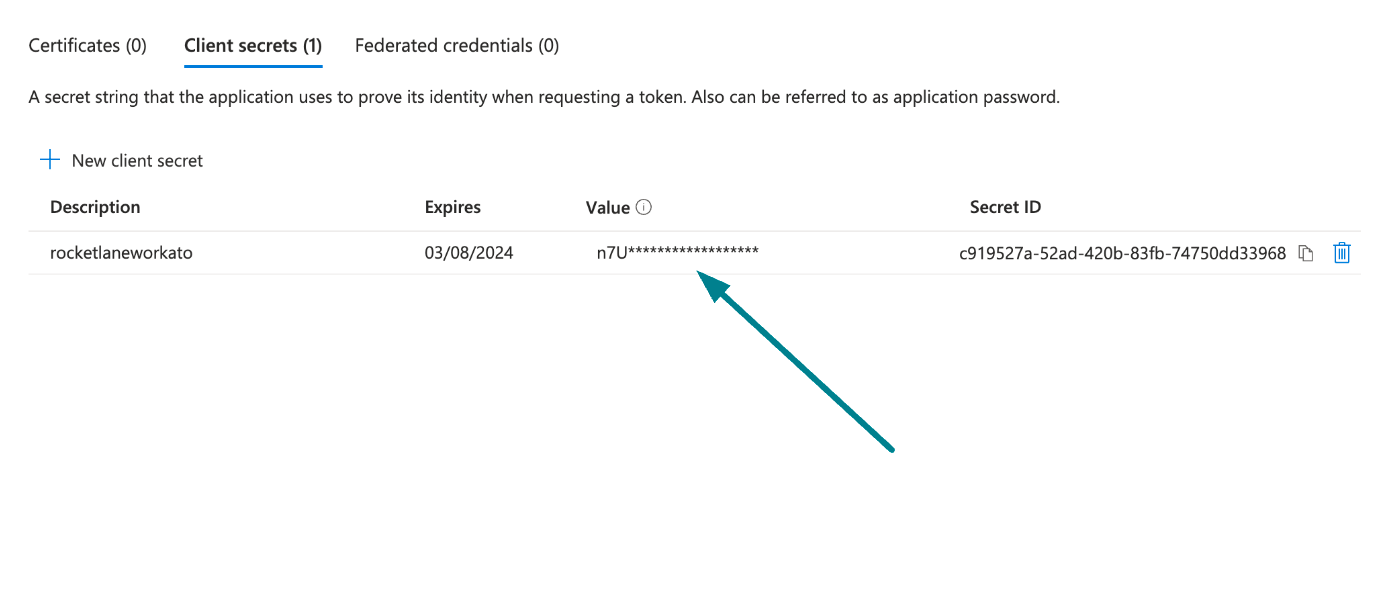Select the Secret ID text c919527a

click(x=1128, y=253)
